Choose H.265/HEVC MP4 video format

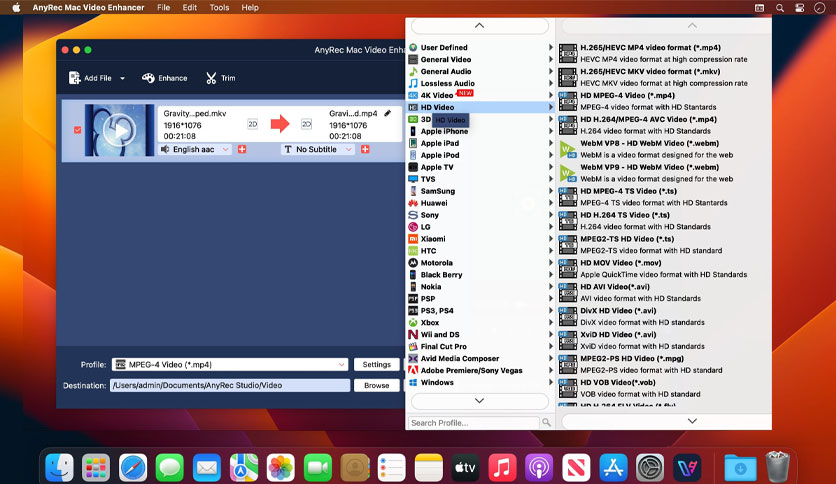(x=664, y=53)
